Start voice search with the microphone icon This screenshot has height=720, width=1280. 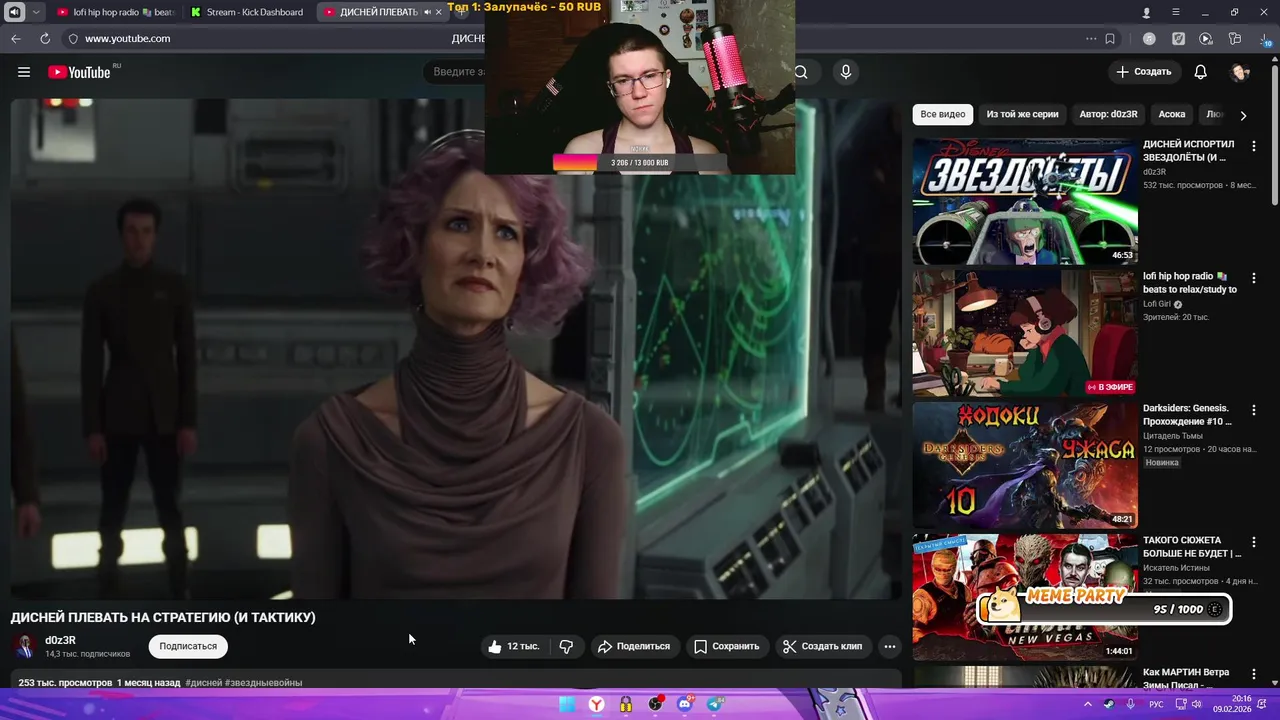click(846, 72)
